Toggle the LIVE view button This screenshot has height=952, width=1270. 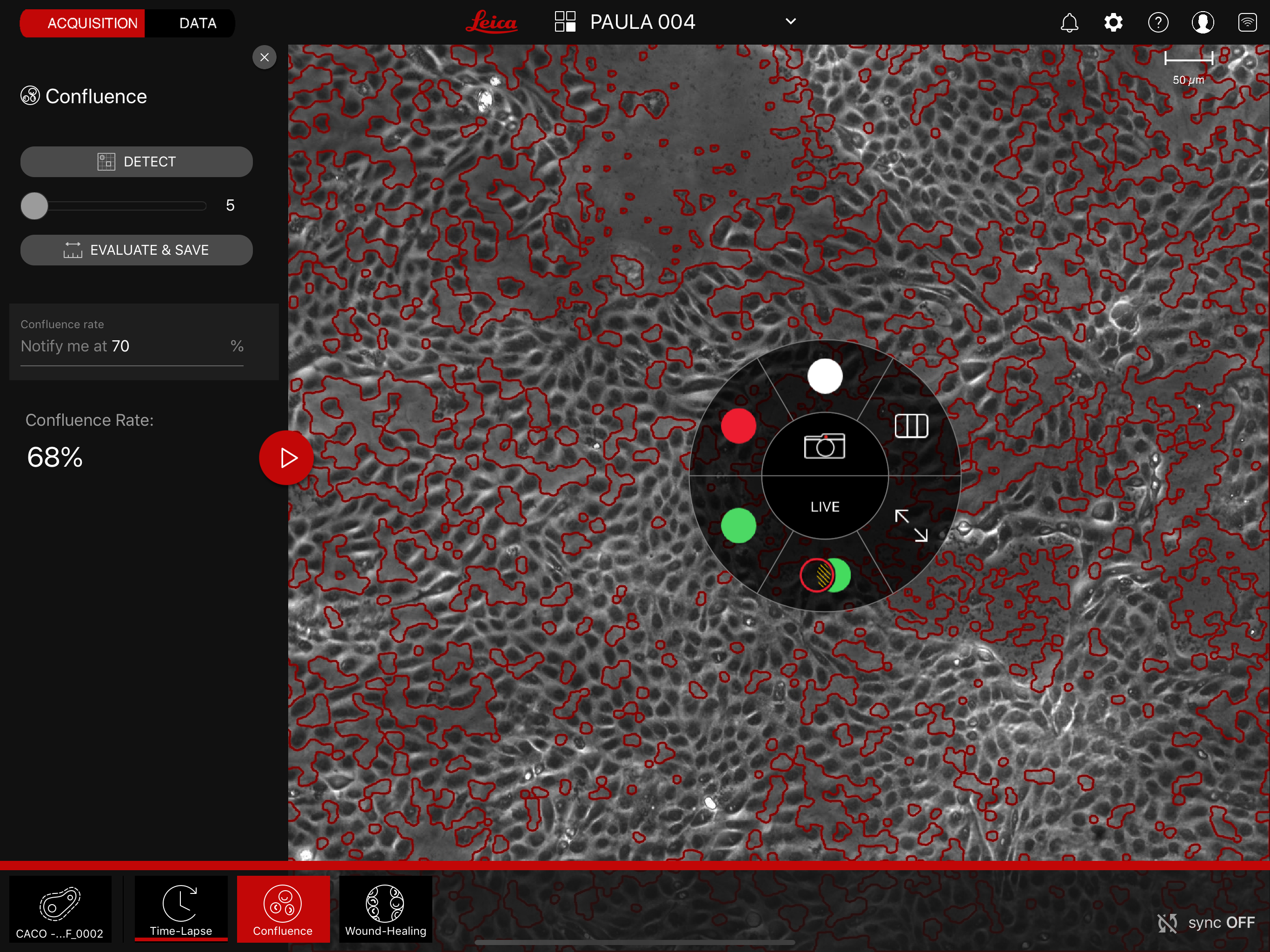825,507
